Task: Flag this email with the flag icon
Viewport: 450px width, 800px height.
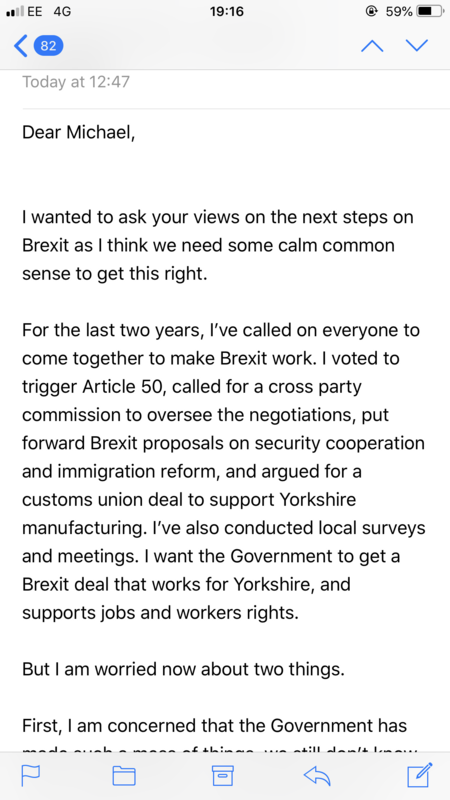Action: (30, 776)
